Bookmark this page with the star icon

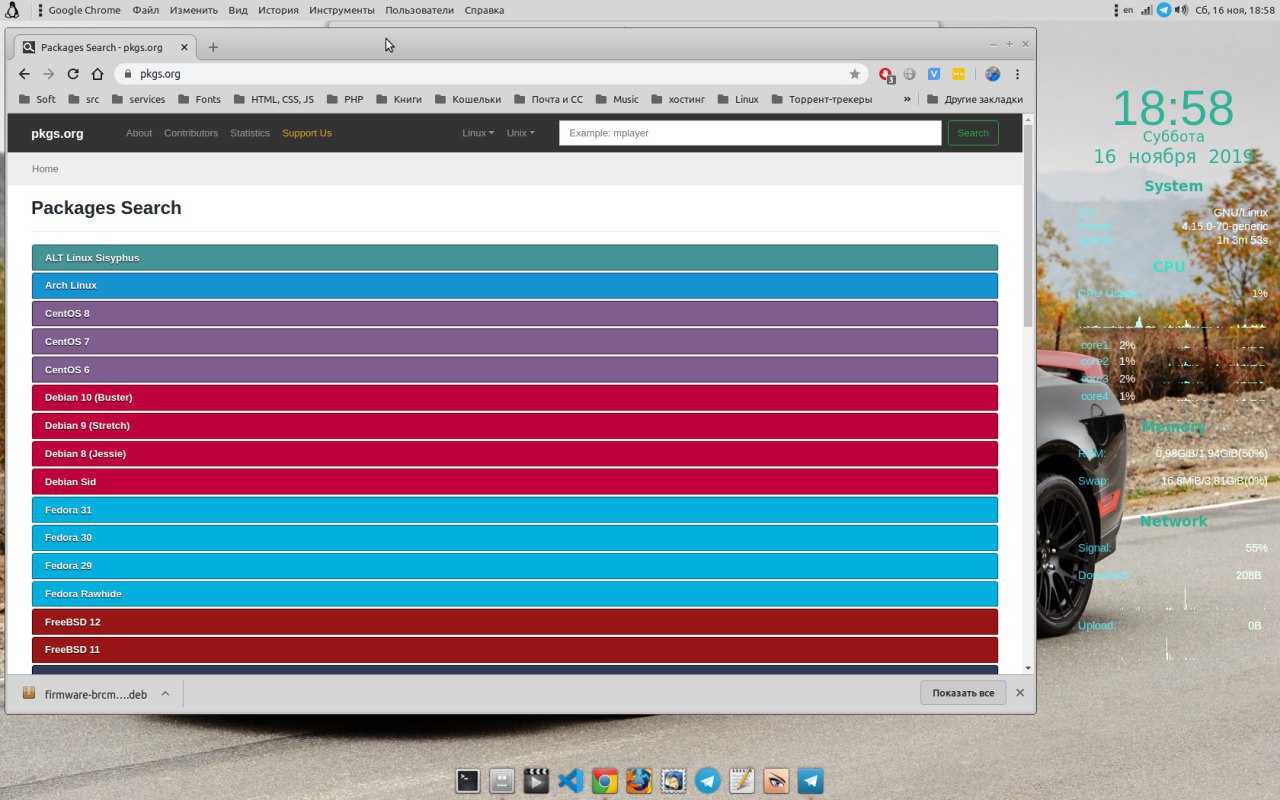[854, 74]
